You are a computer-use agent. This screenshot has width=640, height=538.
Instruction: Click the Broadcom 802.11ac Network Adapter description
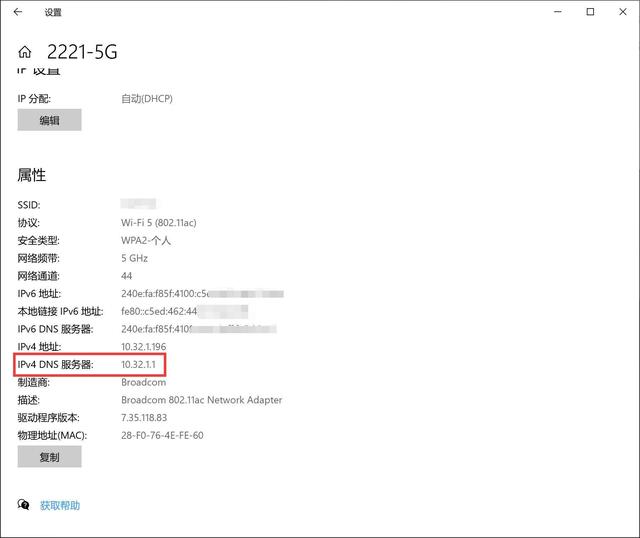[201, 400]
